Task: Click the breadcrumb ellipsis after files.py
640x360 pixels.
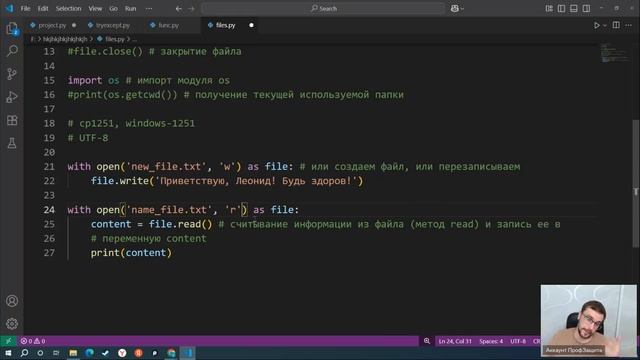Action: click(134, 39)
